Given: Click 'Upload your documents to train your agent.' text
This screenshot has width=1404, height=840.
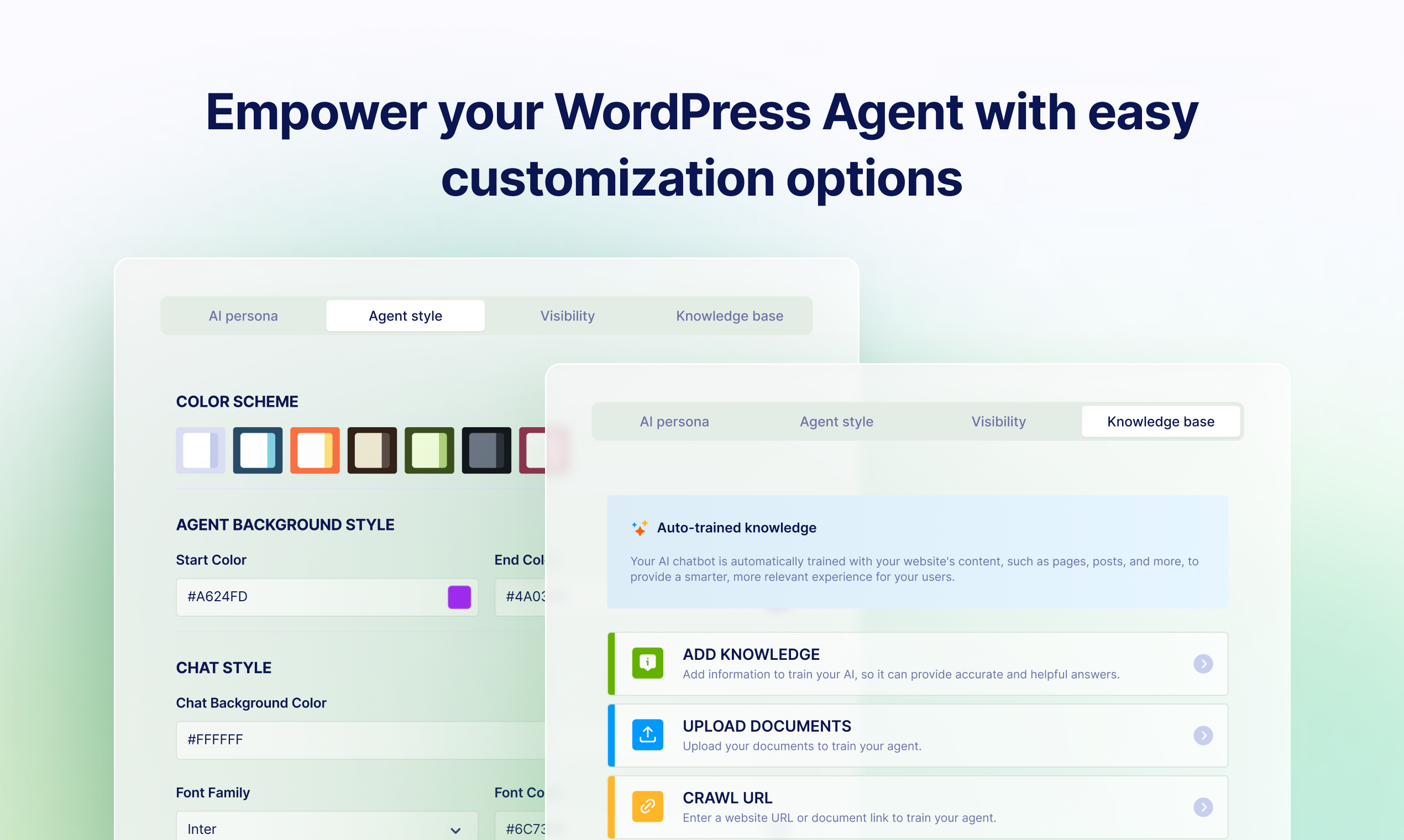Looking at the screenshot, I should point(801,746).
